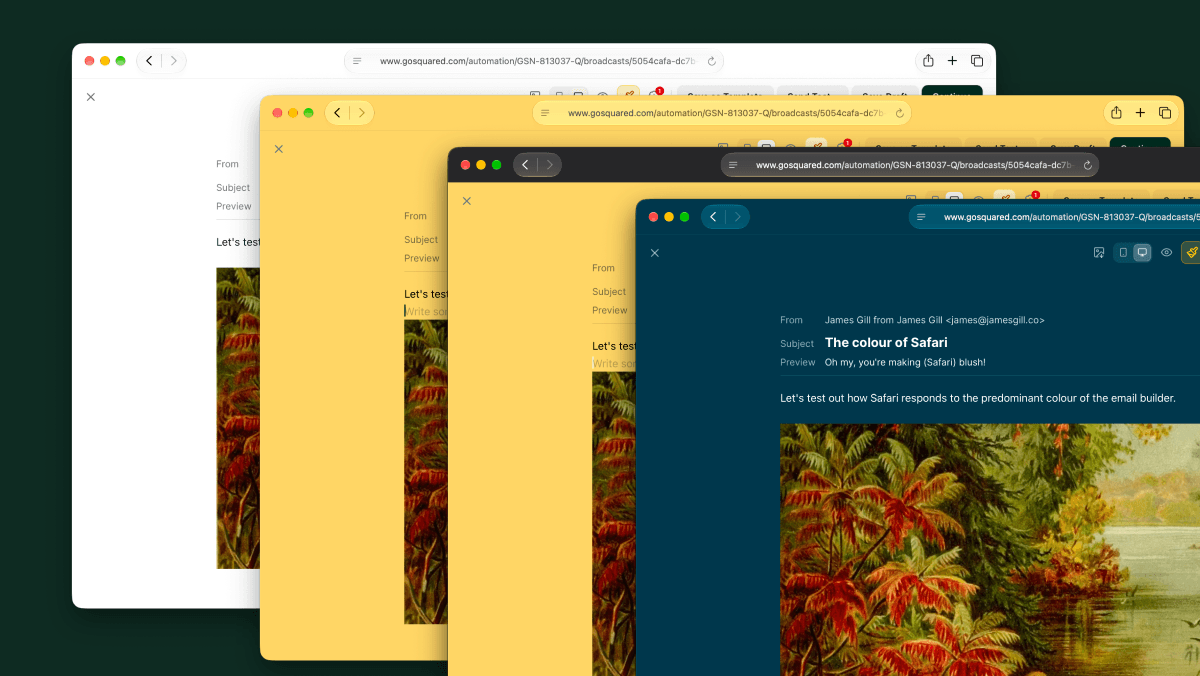Select the URL field in the blue window
1200x676 pixels.
pos(1054,217)
